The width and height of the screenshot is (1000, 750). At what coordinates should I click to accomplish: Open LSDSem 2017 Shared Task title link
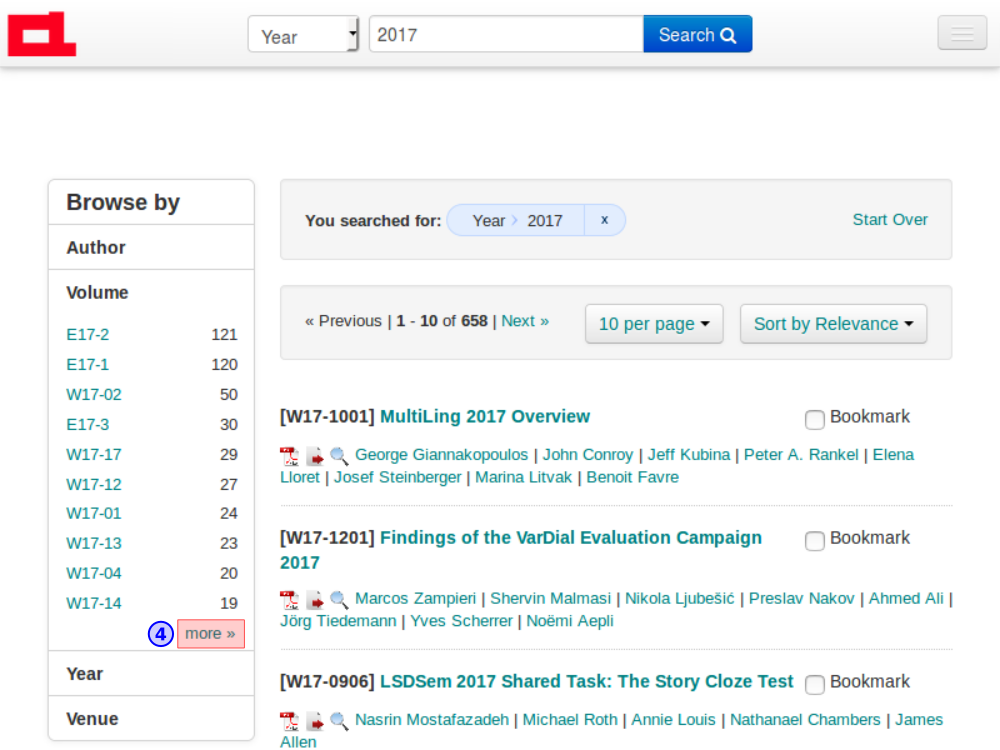click(587, 681)
